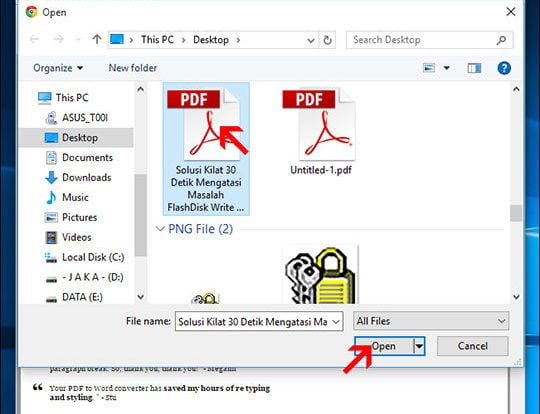Image resolution: width=540 pixels, height=414 pixels.
Task: Click the File name text box
Action: pos(252,322)
